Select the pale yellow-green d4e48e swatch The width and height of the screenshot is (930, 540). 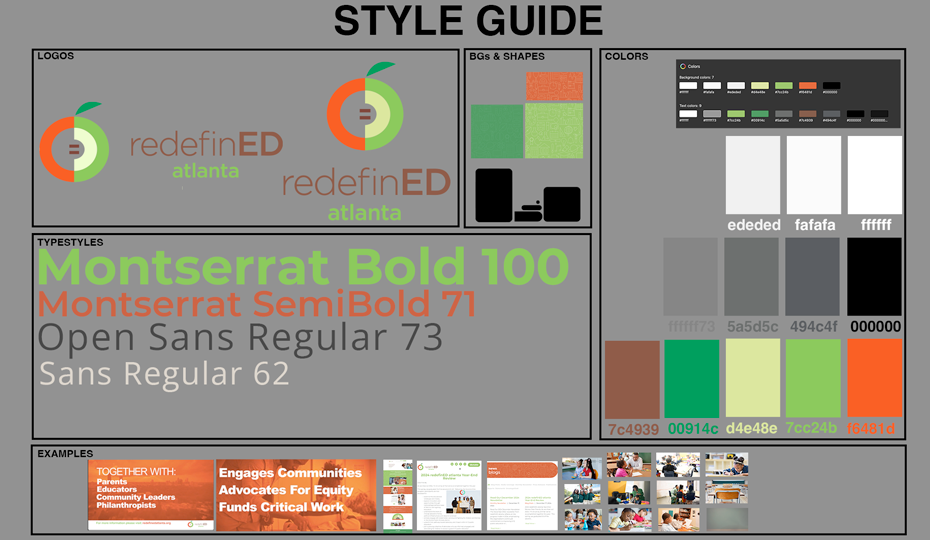[x=752, y=378]
